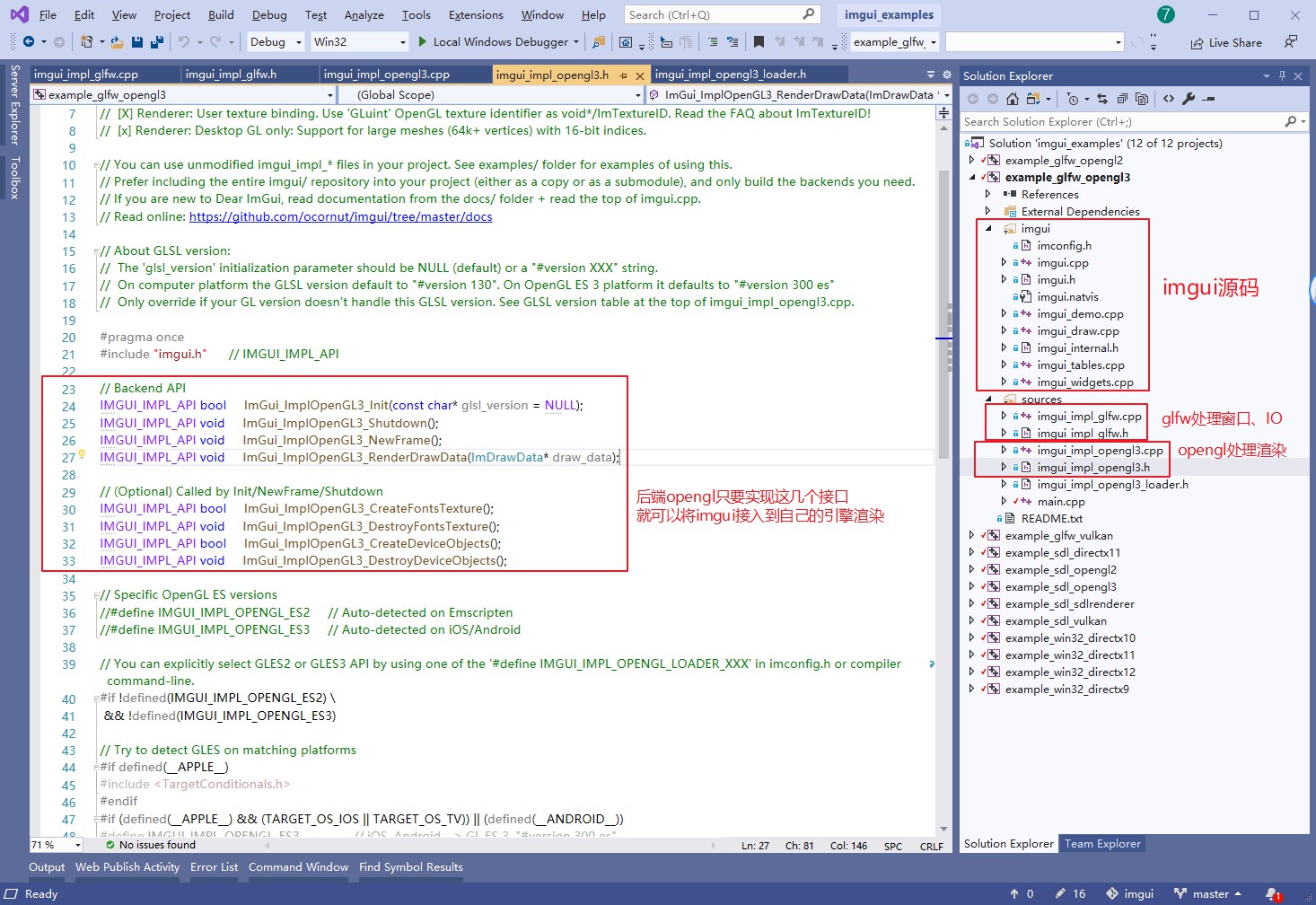This screenshot has height=905, width=1316.
Task: Collapse the example_glfw_opengl3 project node
Action: tap(972, 178)
